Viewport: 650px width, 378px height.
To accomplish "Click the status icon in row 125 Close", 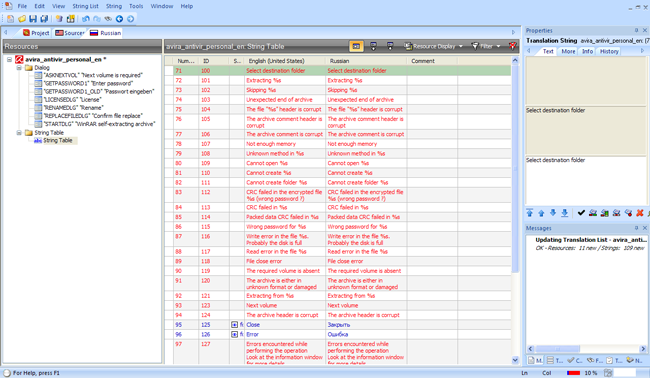I will (x=235, y=325).
